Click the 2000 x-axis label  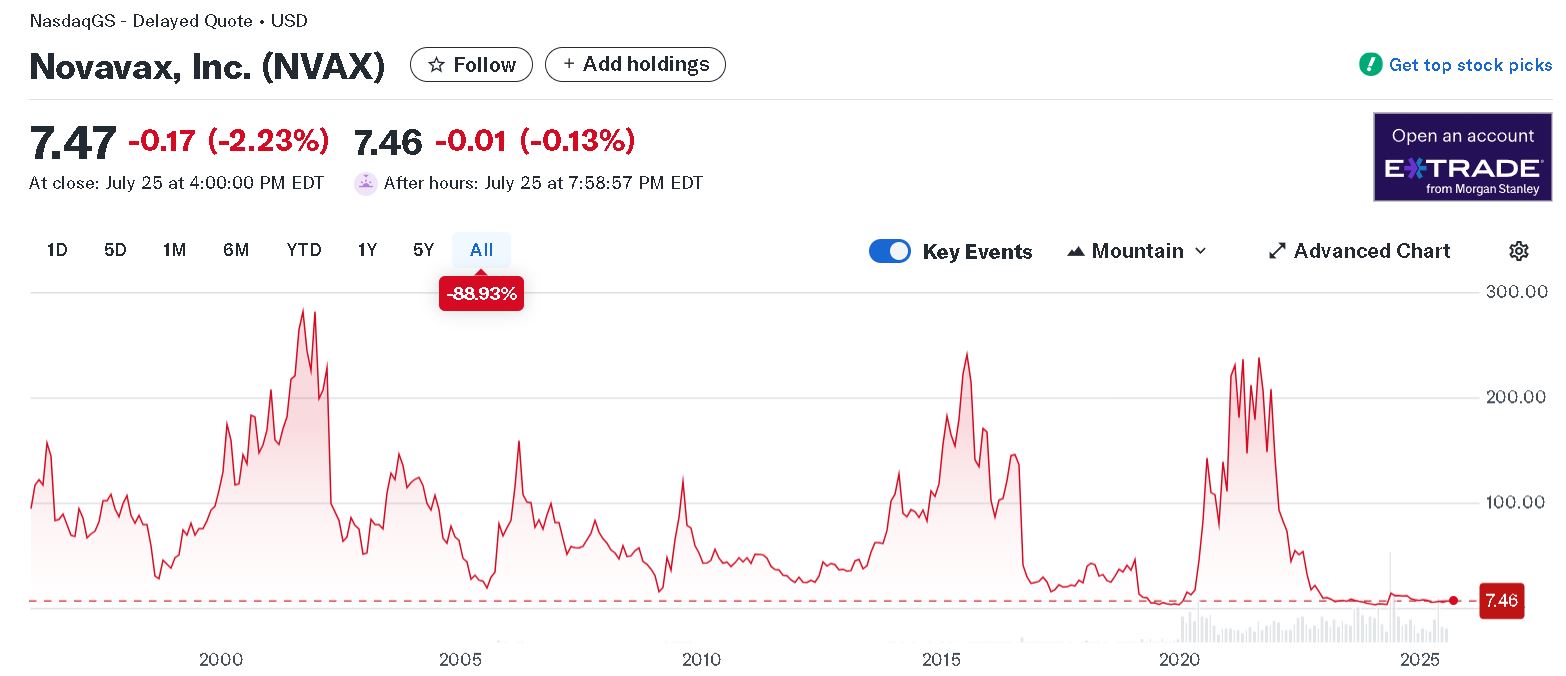pyautogui.click(x=221, y=659)
